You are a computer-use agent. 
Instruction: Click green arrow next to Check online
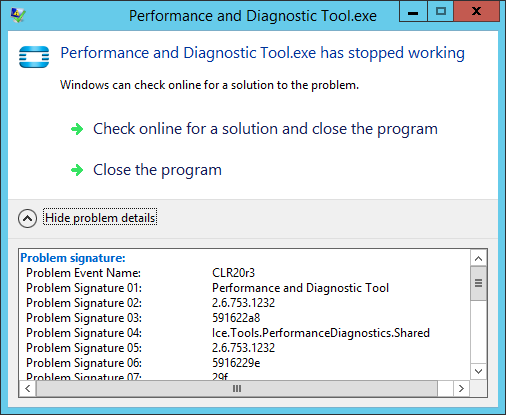pos(77,129)
